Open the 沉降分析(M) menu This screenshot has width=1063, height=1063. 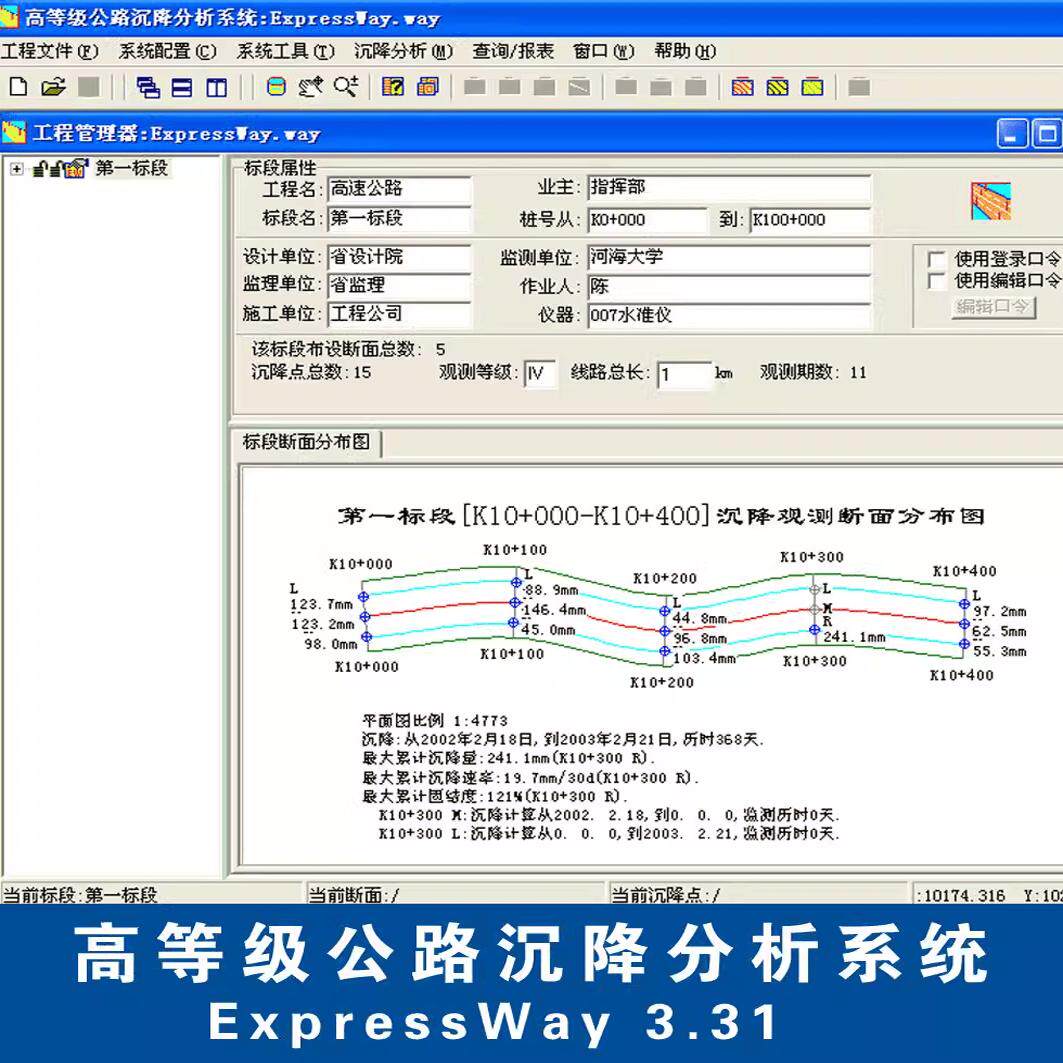point(403,52)
